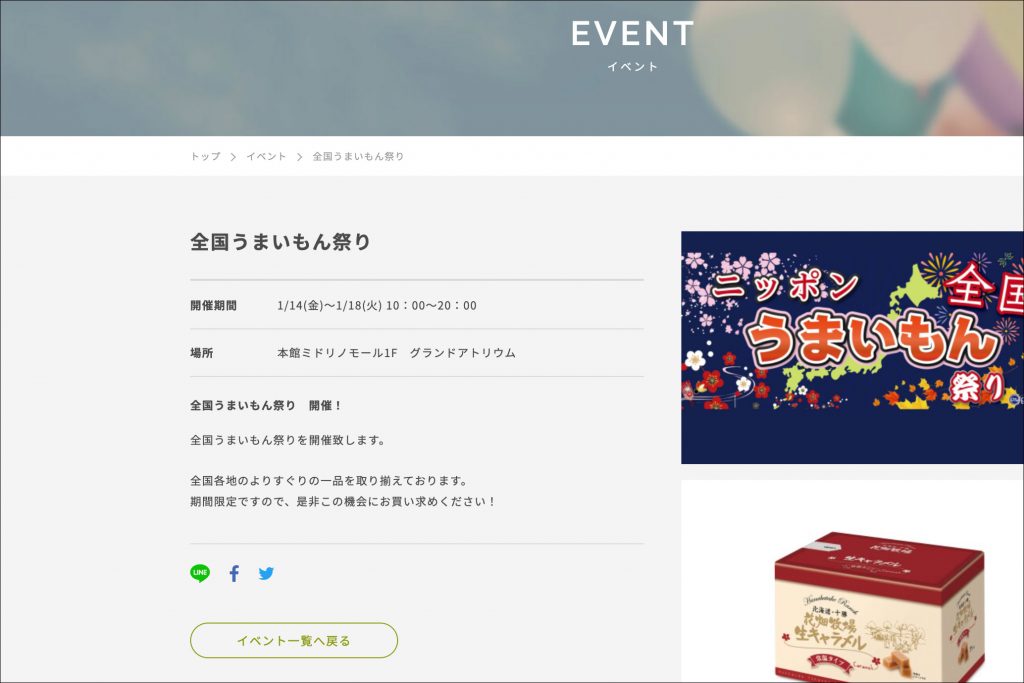
Task: Click the chevron after トップ breadcrumb
Action: click(233, 157)
